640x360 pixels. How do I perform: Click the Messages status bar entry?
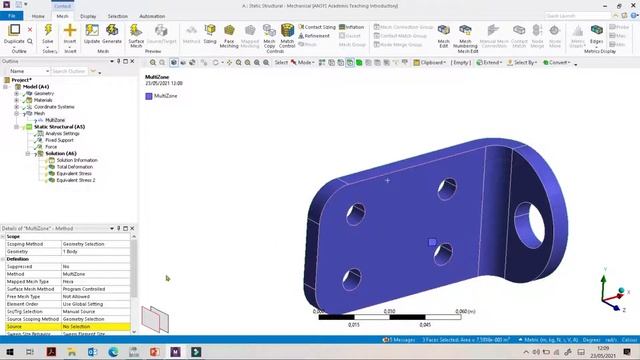tap(398, 340)
